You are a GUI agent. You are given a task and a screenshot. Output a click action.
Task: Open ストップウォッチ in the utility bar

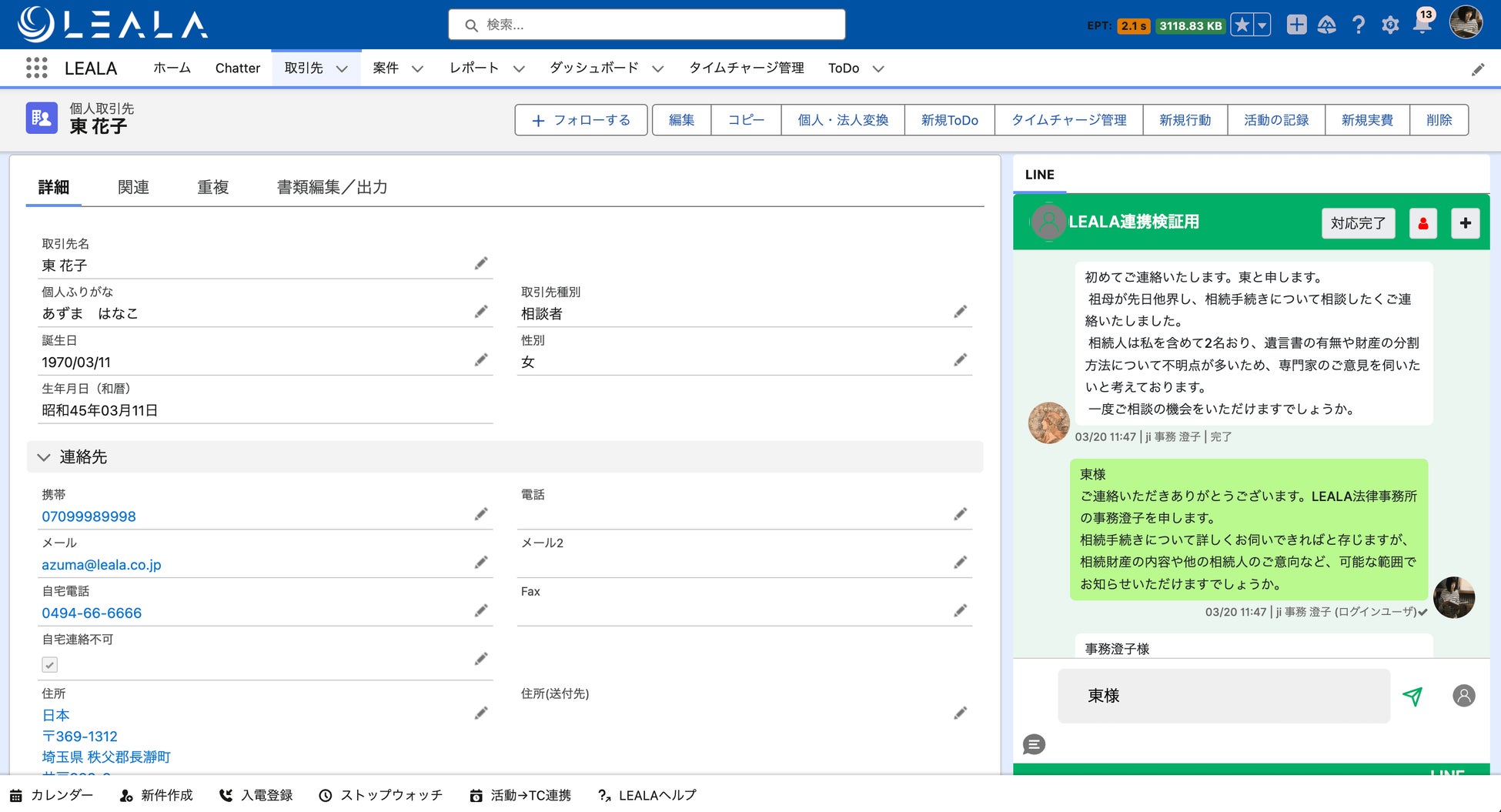(381, 795)
